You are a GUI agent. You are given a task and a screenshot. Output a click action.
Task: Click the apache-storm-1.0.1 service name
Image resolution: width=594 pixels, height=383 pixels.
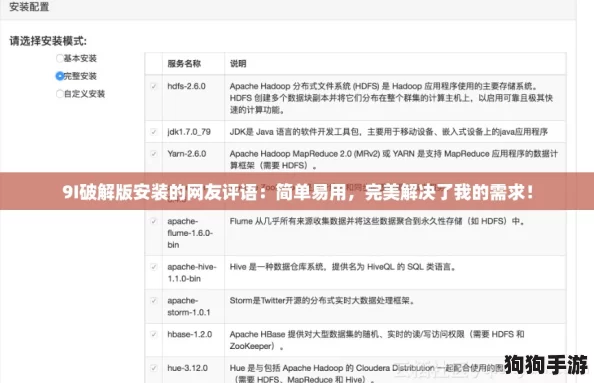[x=189, y=306]
